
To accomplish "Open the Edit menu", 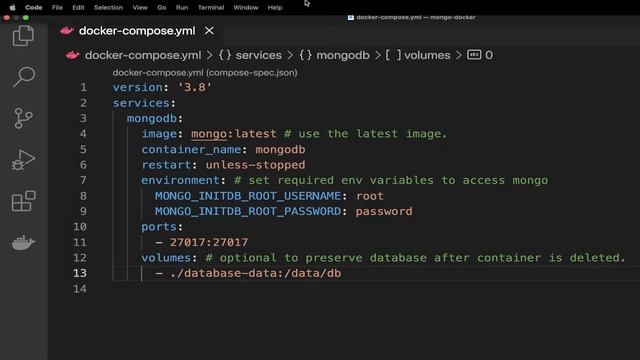I will tap(78, 7).
